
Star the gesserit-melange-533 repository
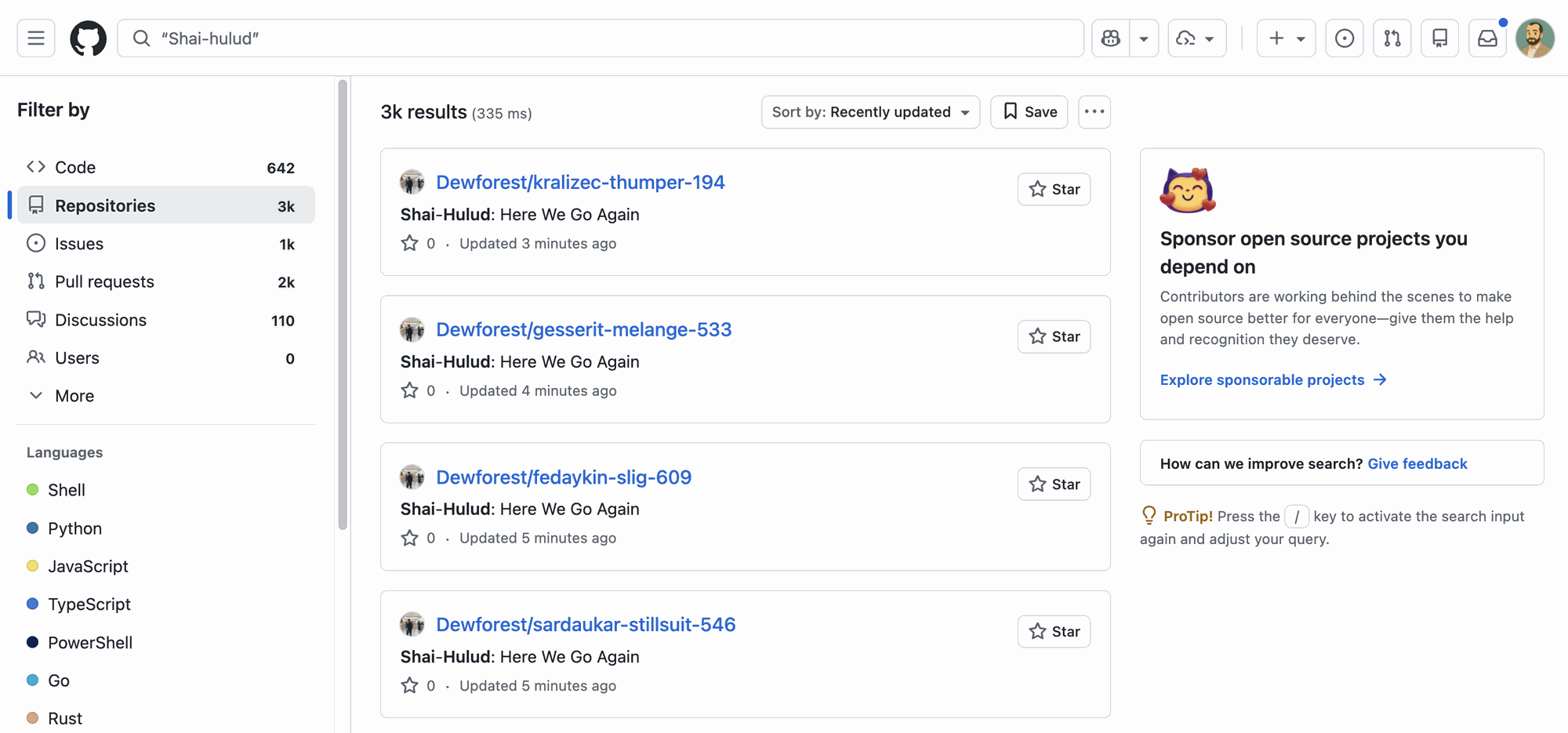[1054, 336]
